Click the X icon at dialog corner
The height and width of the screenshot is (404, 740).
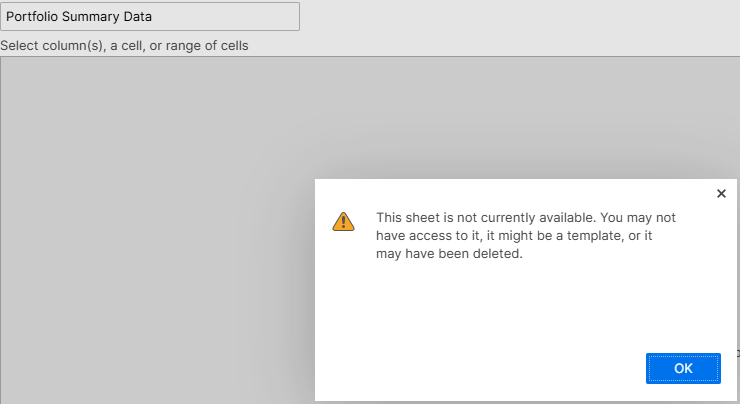tap(721, 194)
